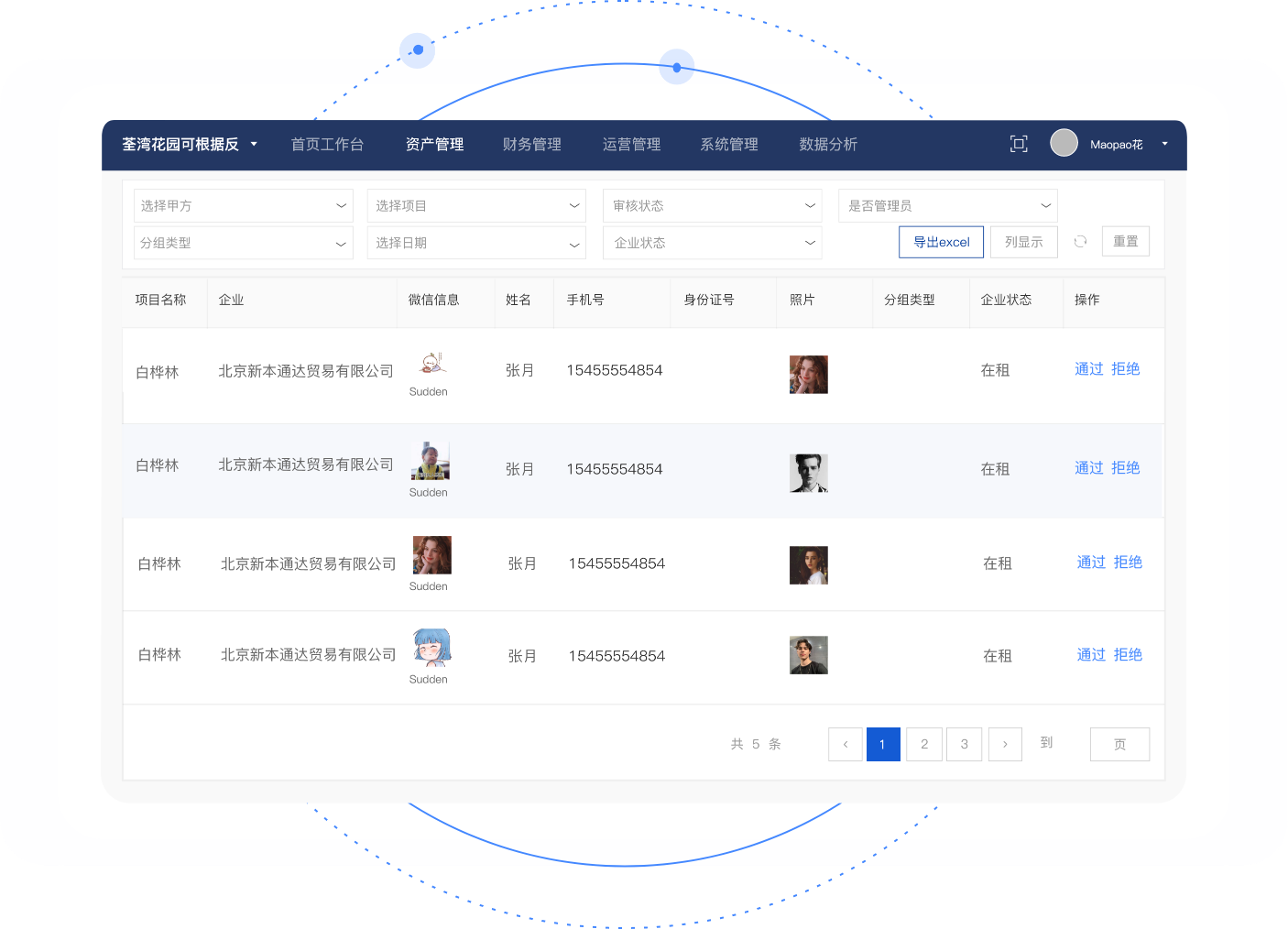Expand the 荃湾花园可根据反 project switcher
1288x929 pixels.
pos(190,145)
